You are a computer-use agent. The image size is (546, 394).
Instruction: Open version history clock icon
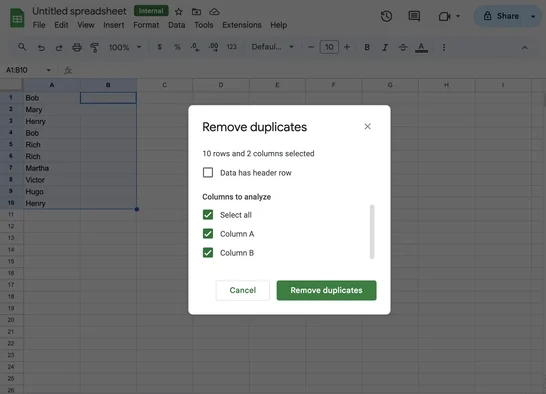click(387, 16)
